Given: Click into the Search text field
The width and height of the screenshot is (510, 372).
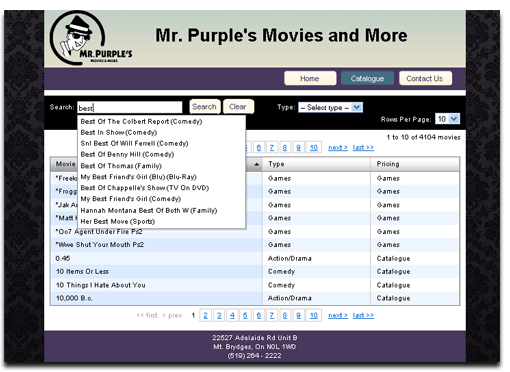Looking at the screenshot, I should (130, 108).
